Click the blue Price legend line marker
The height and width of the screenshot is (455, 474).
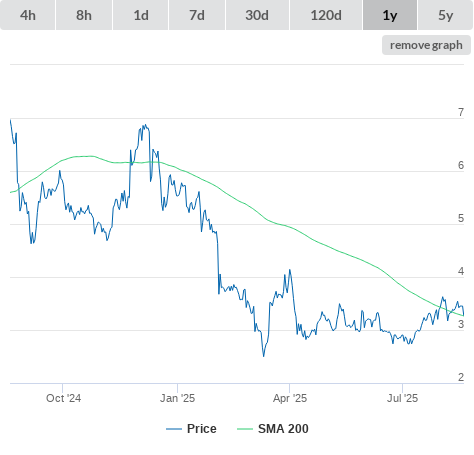click(174, 429)
